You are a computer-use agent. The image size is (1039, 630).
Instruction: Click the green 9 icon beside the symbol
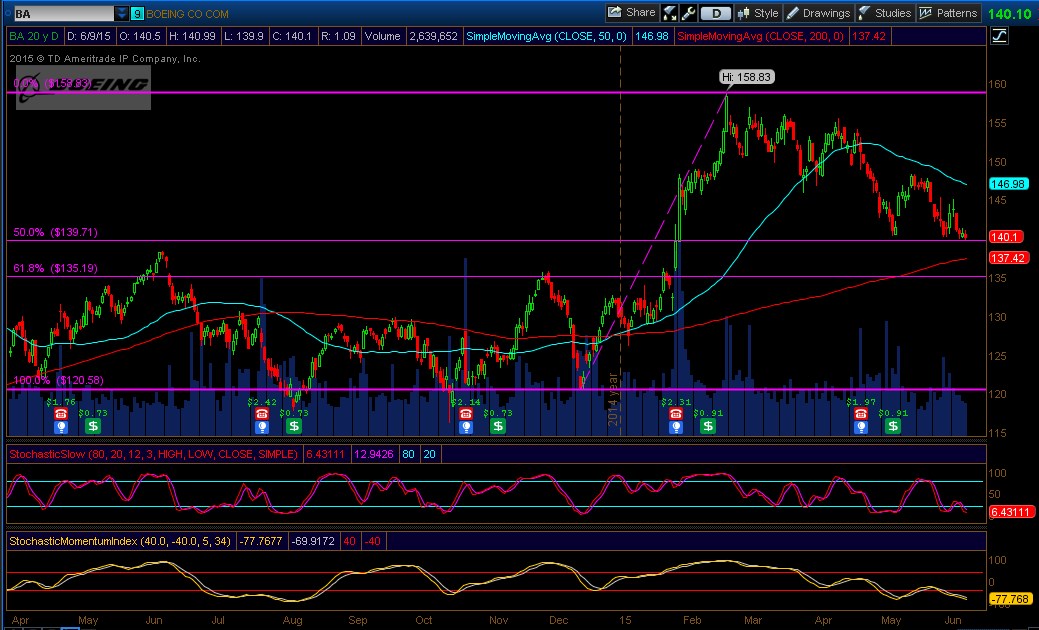click(x=137, y=13)
